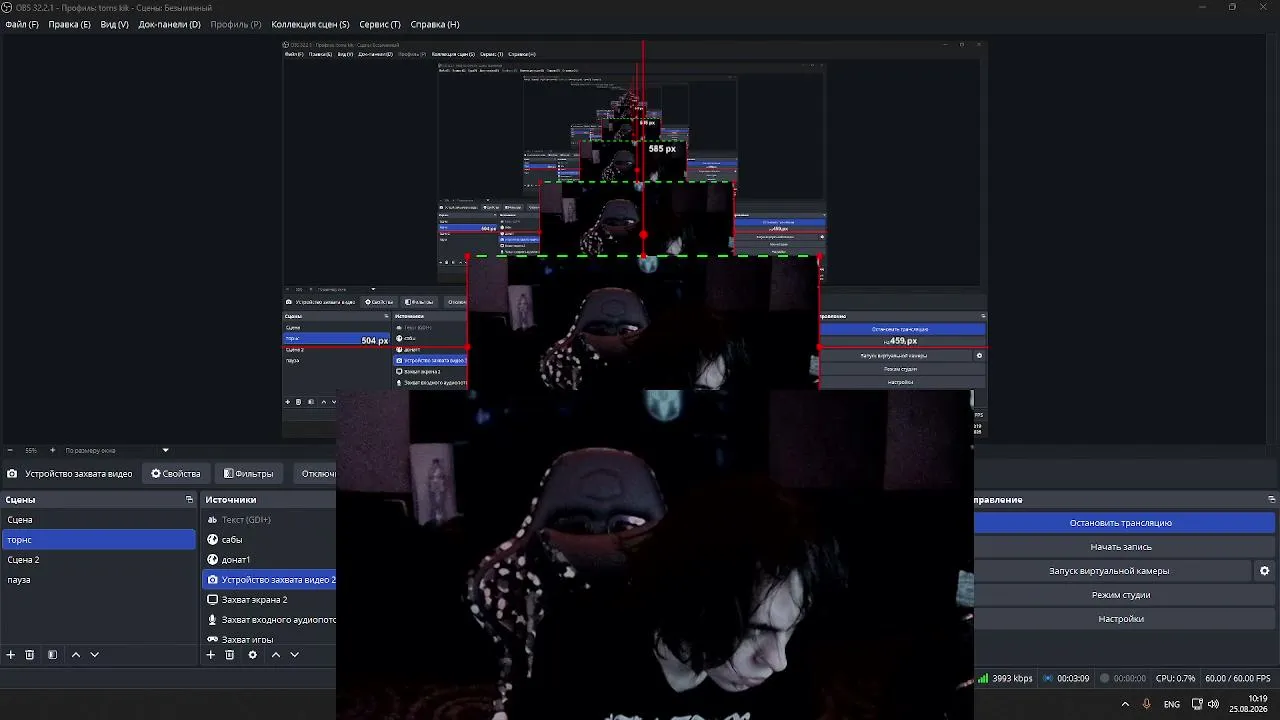Screen dimensions: 1280x720
Task: Select the Захват игры source
Action: [x=270, y=640]
